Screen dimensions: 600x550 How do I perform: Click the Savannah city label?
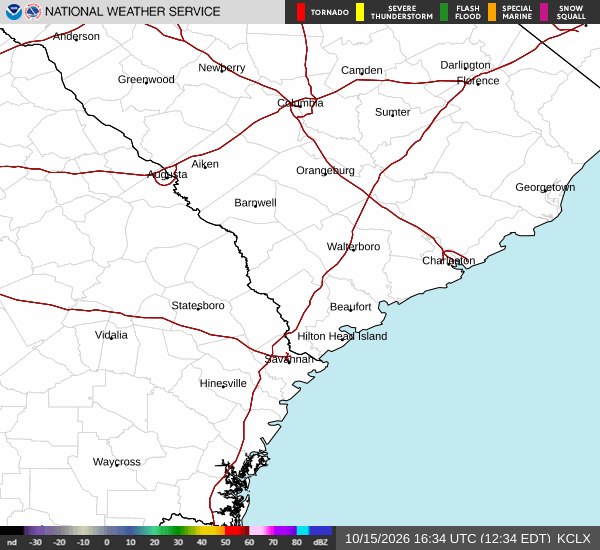(x=289, y=359)
